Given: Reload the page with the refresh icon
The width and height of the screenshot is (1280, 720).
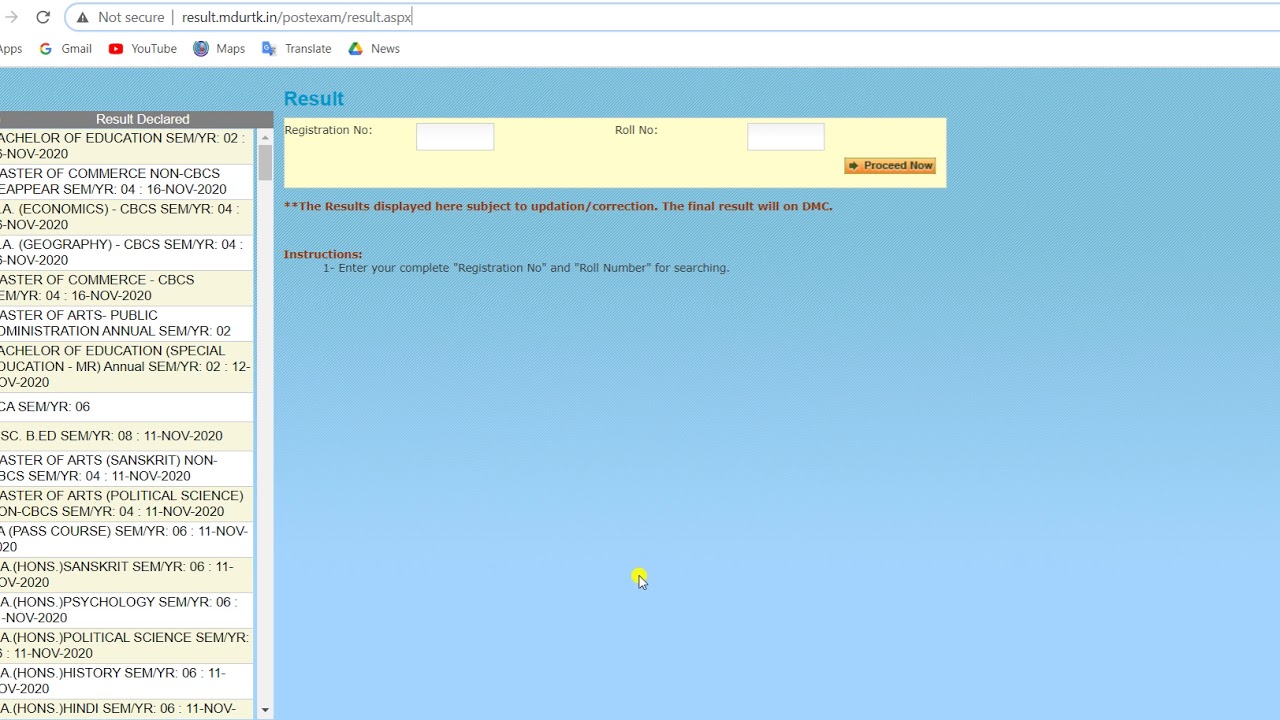Looking at the screenshot, I should (43, 17).
